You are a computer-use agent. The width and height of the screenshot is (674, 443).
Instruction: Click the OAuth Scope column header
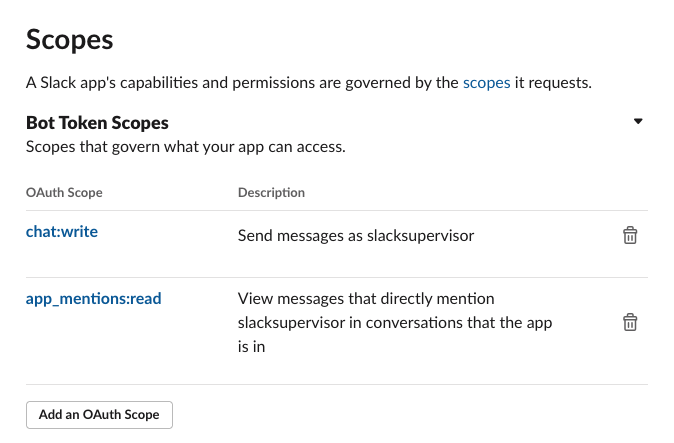(64, 192)
